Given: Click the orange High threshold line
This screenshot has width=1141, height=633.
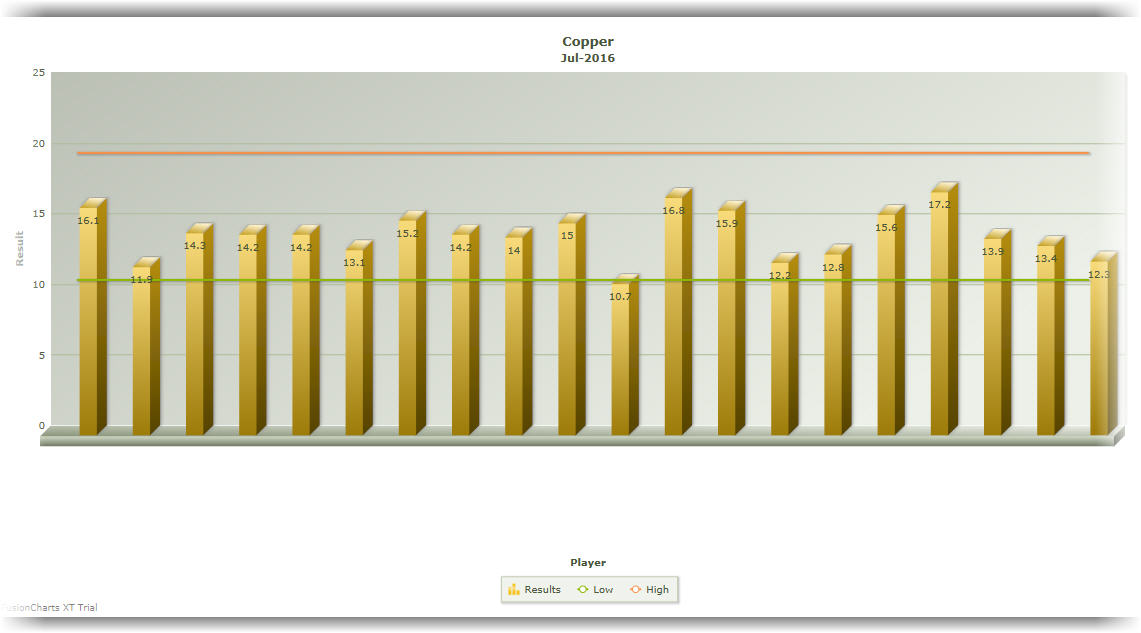Looking at the screenshot, I should 500,153.
